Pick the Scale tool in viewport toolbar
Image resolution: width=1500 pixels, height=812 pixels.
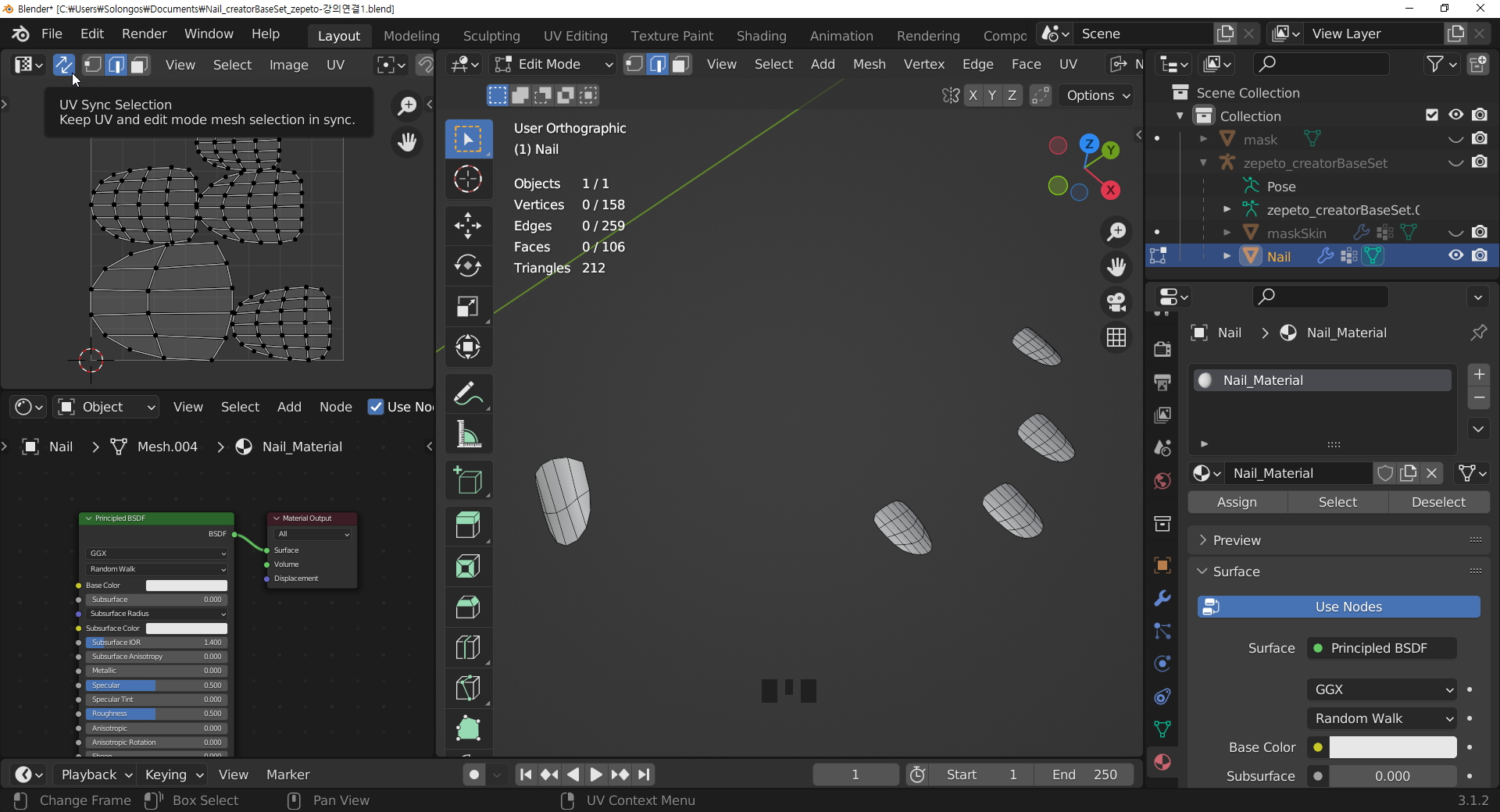tap(468, 307)
